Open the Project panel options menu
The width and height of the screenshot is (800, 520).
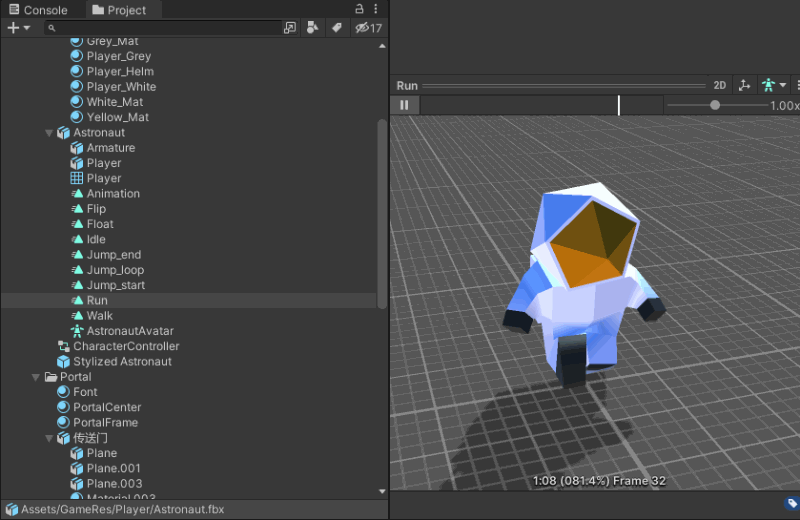coord(376,9)
